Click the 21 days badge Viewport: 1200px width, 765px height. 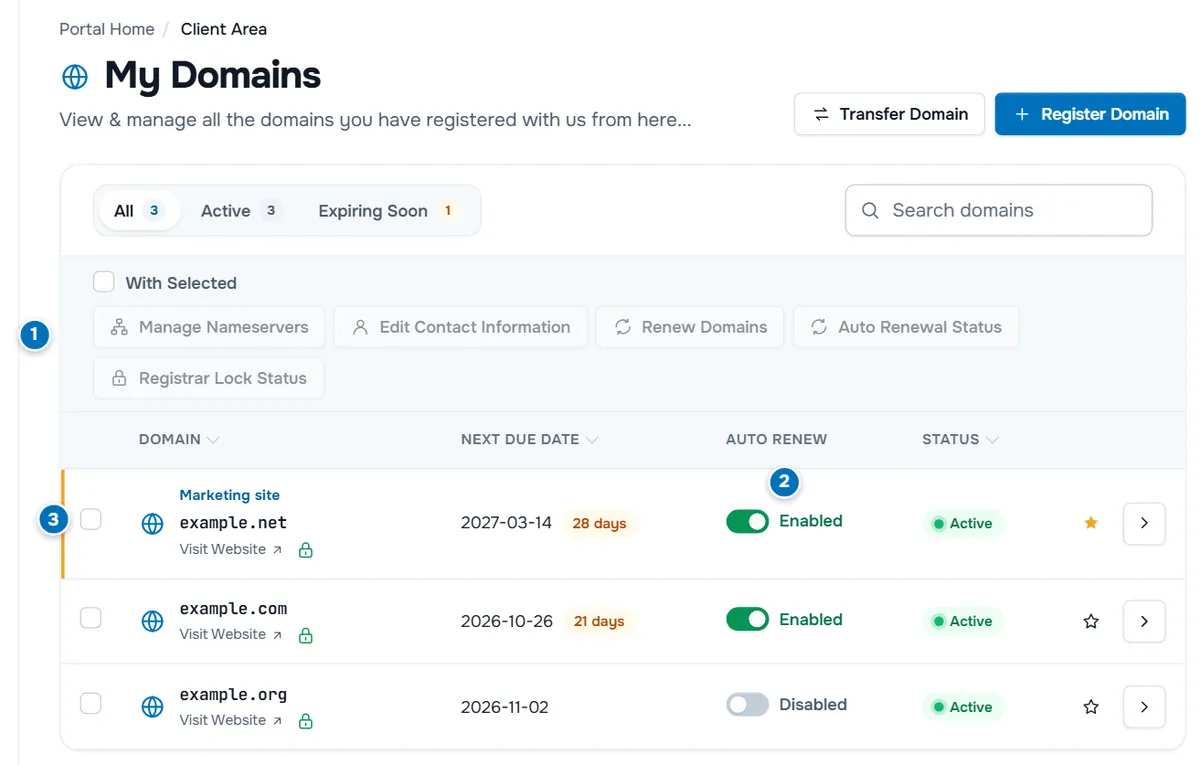click(x=599, y=621)
